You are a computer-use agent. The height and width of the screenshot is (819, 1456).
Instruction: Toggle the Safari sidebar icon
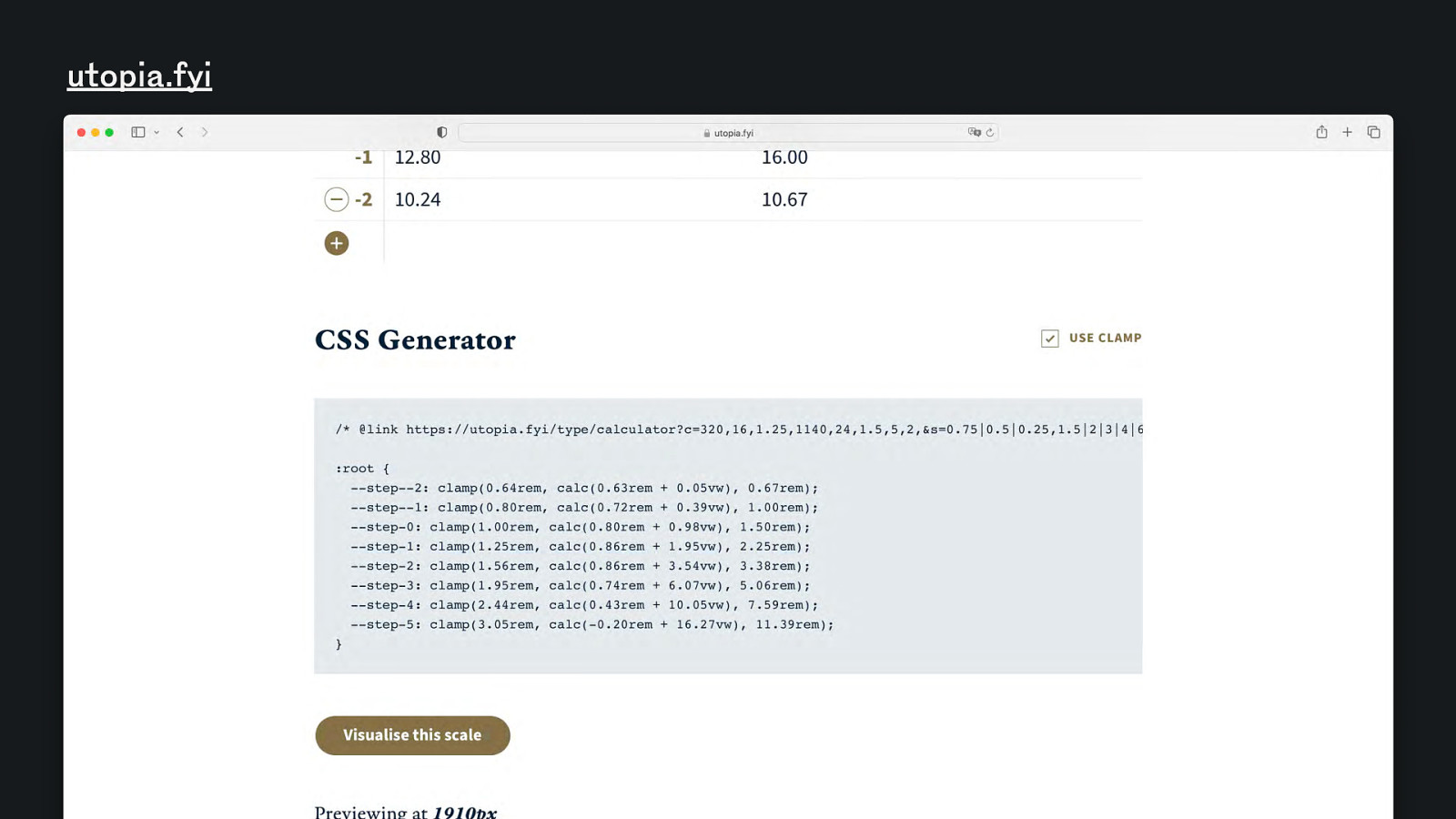coord(137,132)
